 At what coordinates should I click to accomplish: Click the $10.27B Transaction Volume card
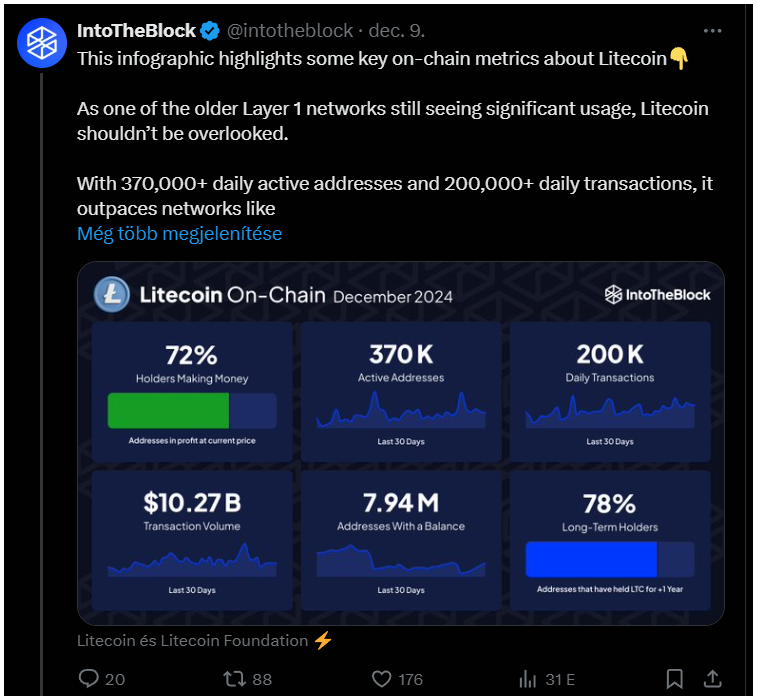pyautogui.click(x=192, y=541)
